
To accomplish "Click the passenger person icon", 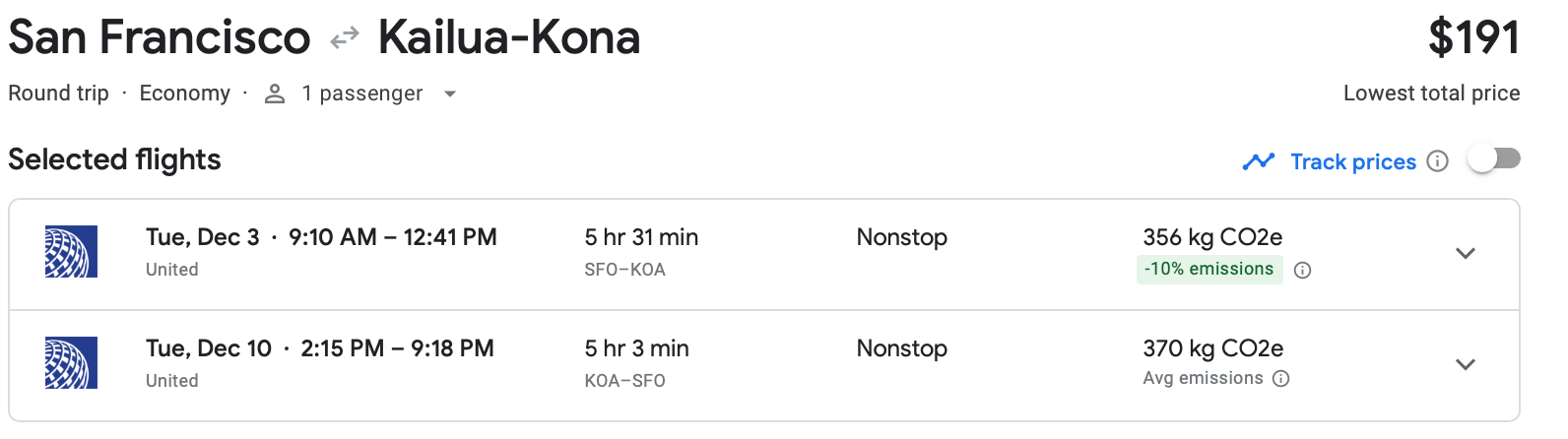I will coord(275,94).
